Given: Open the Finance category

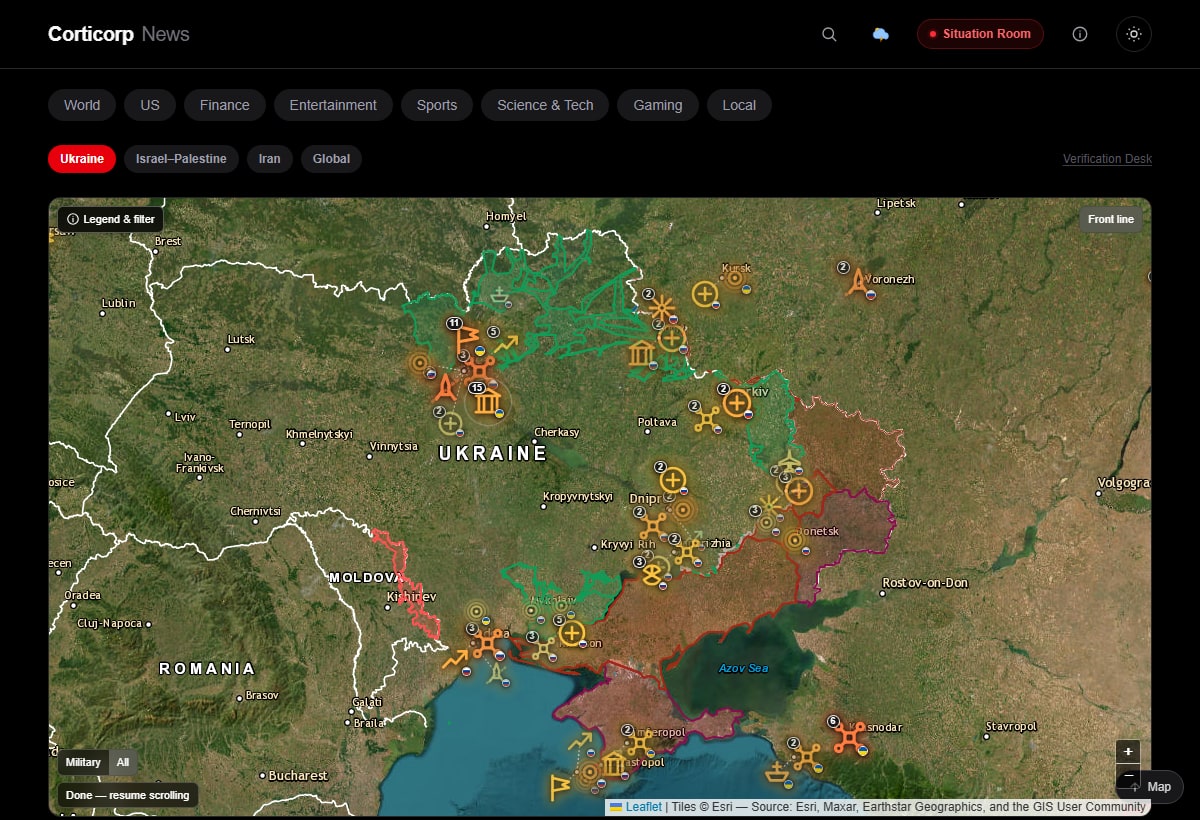Looking at the screenshot, I should [224, 105].
